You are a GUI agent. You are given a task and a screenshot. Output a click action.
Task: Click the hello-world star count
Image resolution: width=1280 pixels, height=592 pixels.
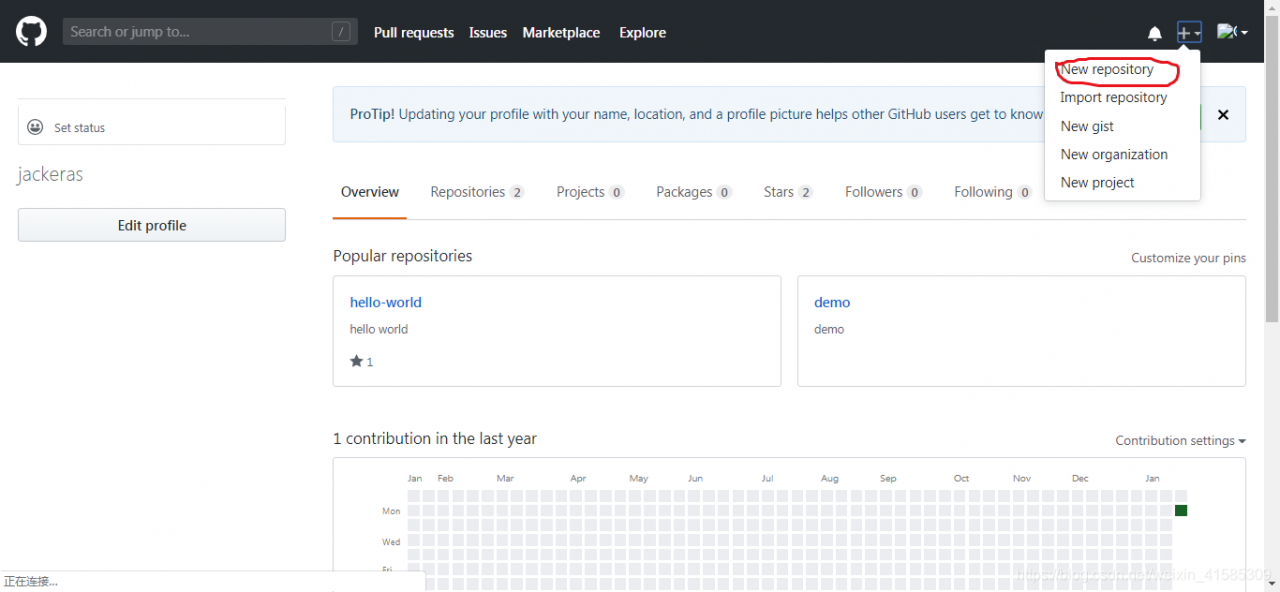click(370, 362)
